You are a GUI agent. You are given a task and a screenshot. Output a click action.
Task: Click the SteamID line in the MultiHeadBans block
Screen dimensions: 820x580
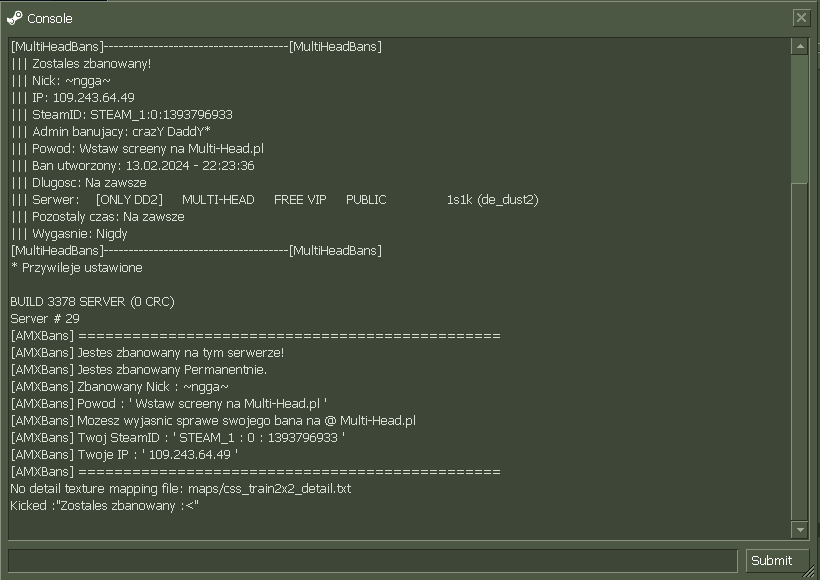click(x=121, y=115)
